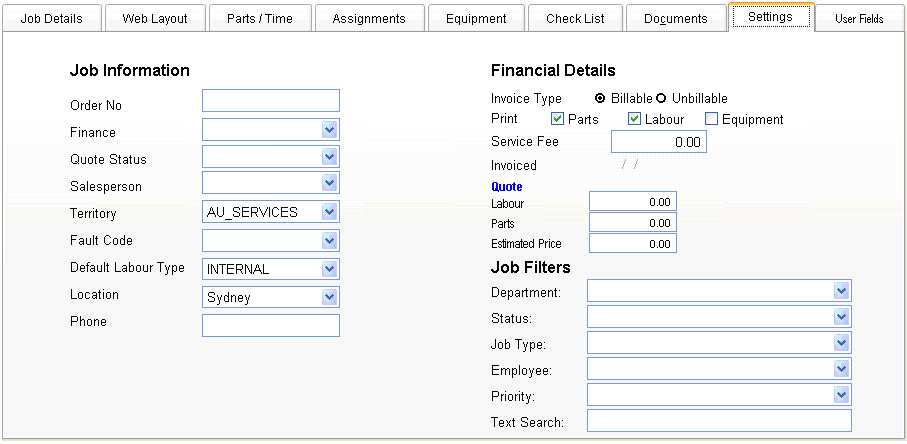Open the Department filter dropdown

click(x=840, y=290)
